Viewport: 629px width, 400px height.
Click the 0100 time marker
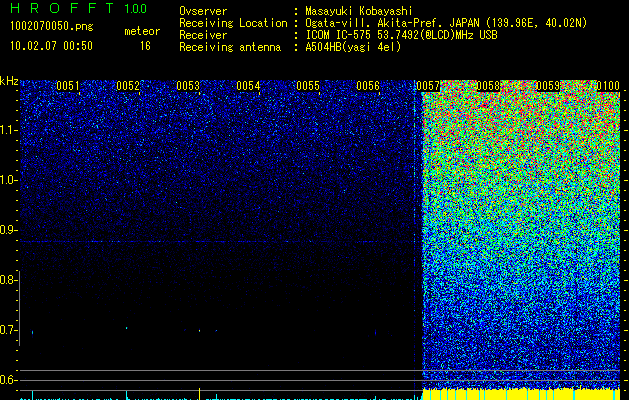pyautogui.click(x=608, y=86)
